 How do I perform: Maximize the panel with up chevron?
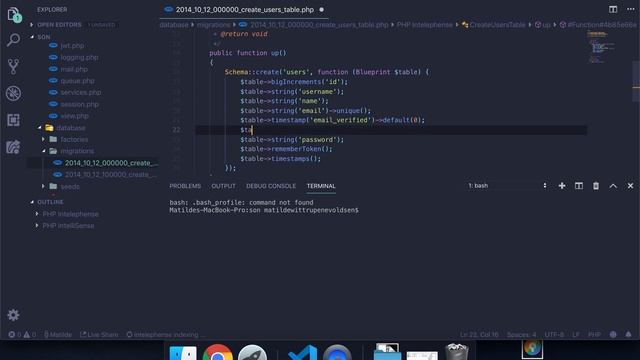(x=613, y=186)
